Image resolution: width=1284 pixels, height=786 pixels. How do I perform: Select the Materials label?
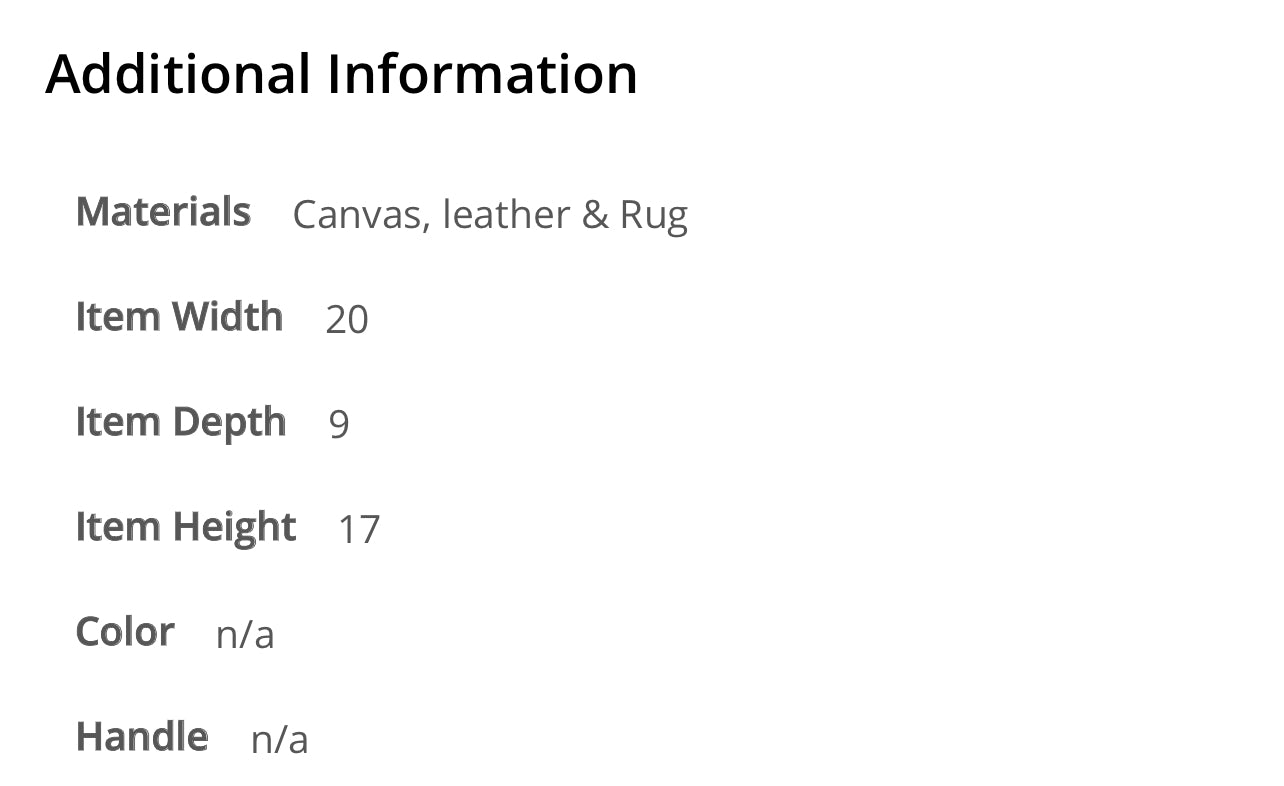pyautogui.click(x=163, y=212)
